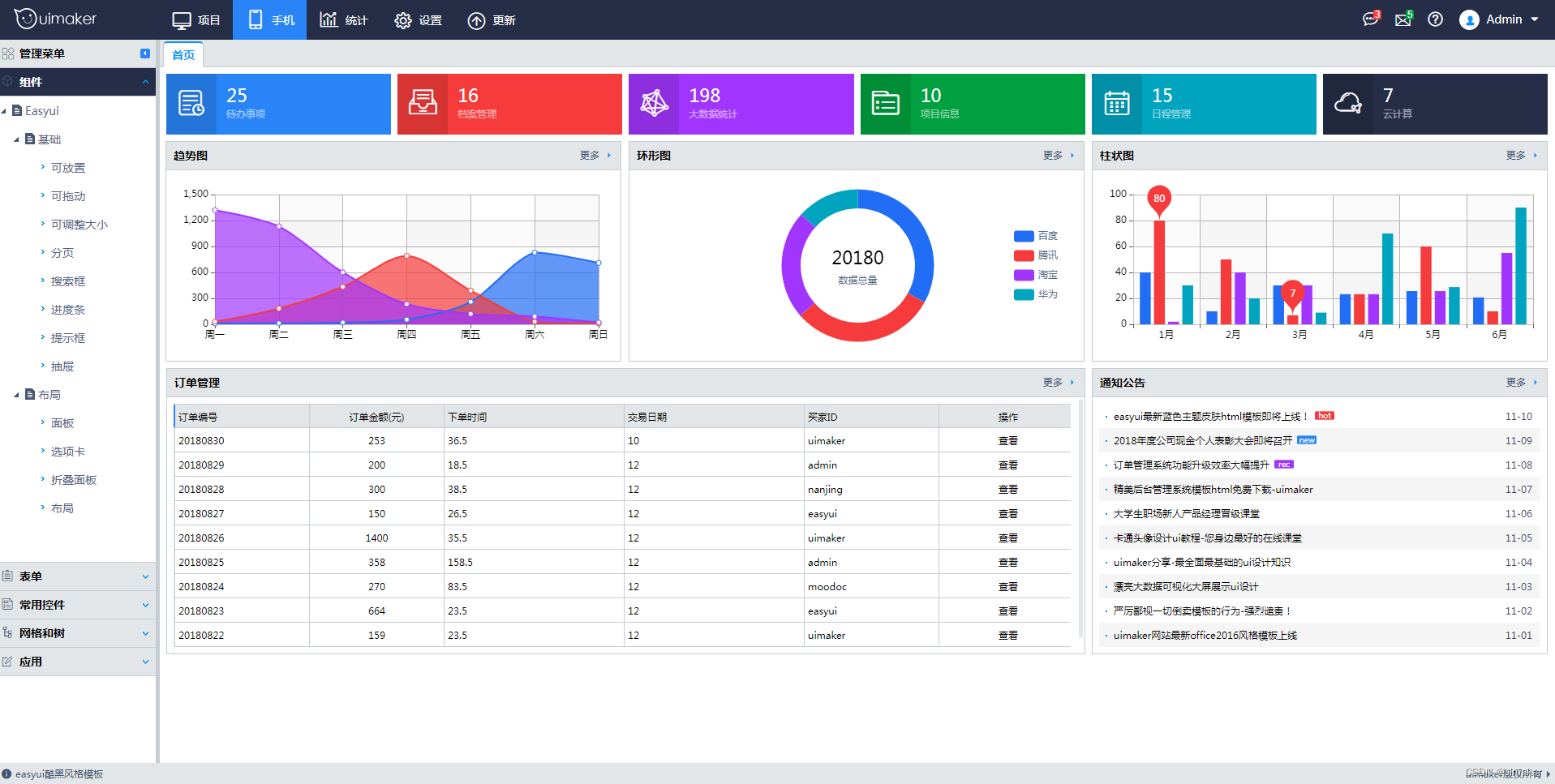This screenshot has width=1555, height=784.
Task: Toggle the 华为 legend entry in donut chart
Action: [1036, 294]
